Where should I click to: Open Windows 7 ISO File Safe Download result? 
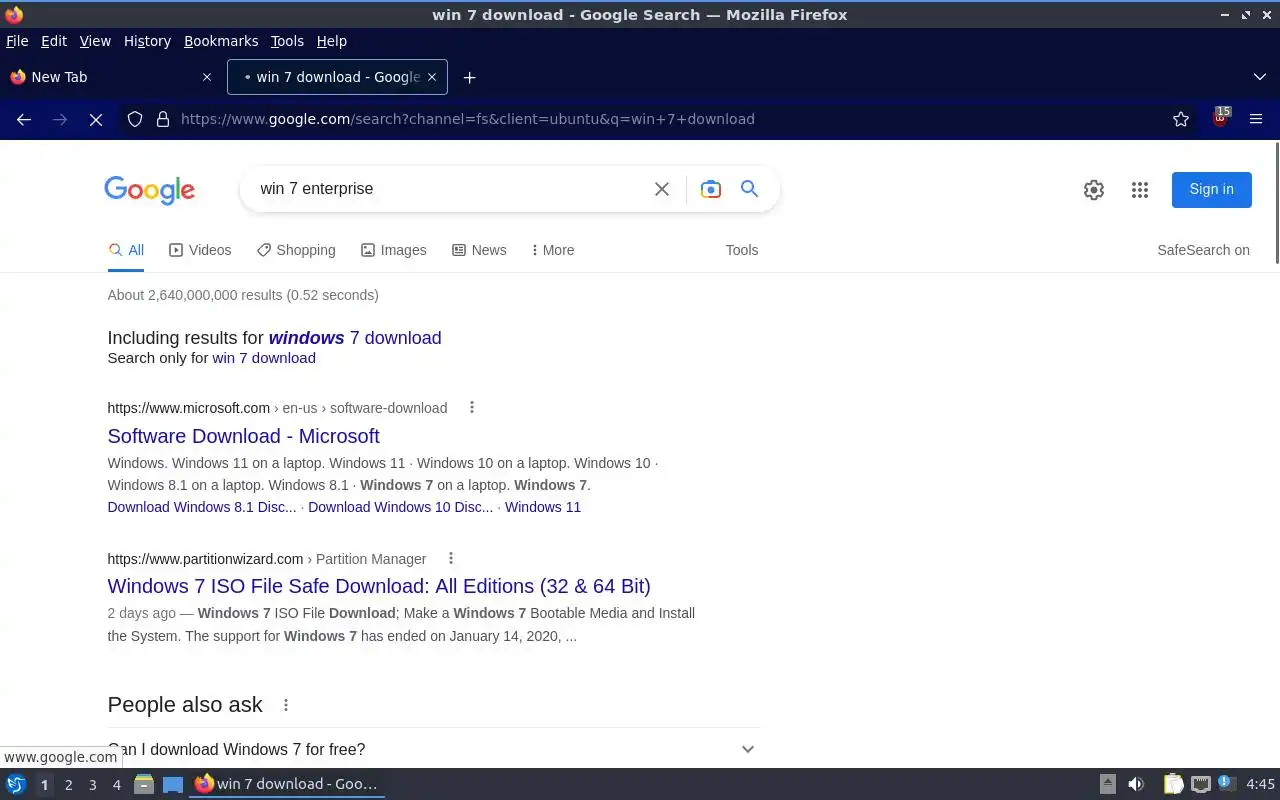tap(379, 586)
